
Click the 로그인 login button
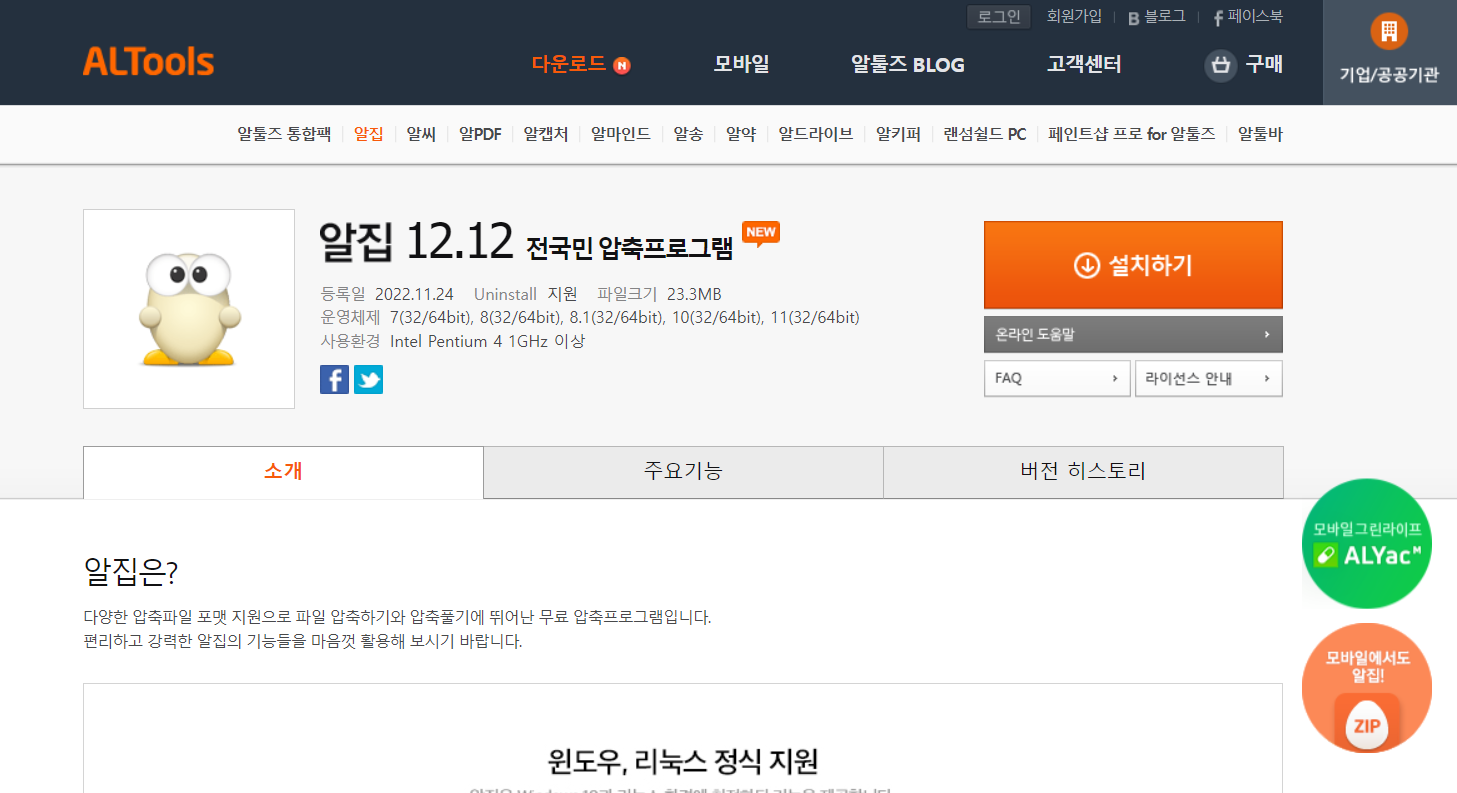(x=999, y=17)
